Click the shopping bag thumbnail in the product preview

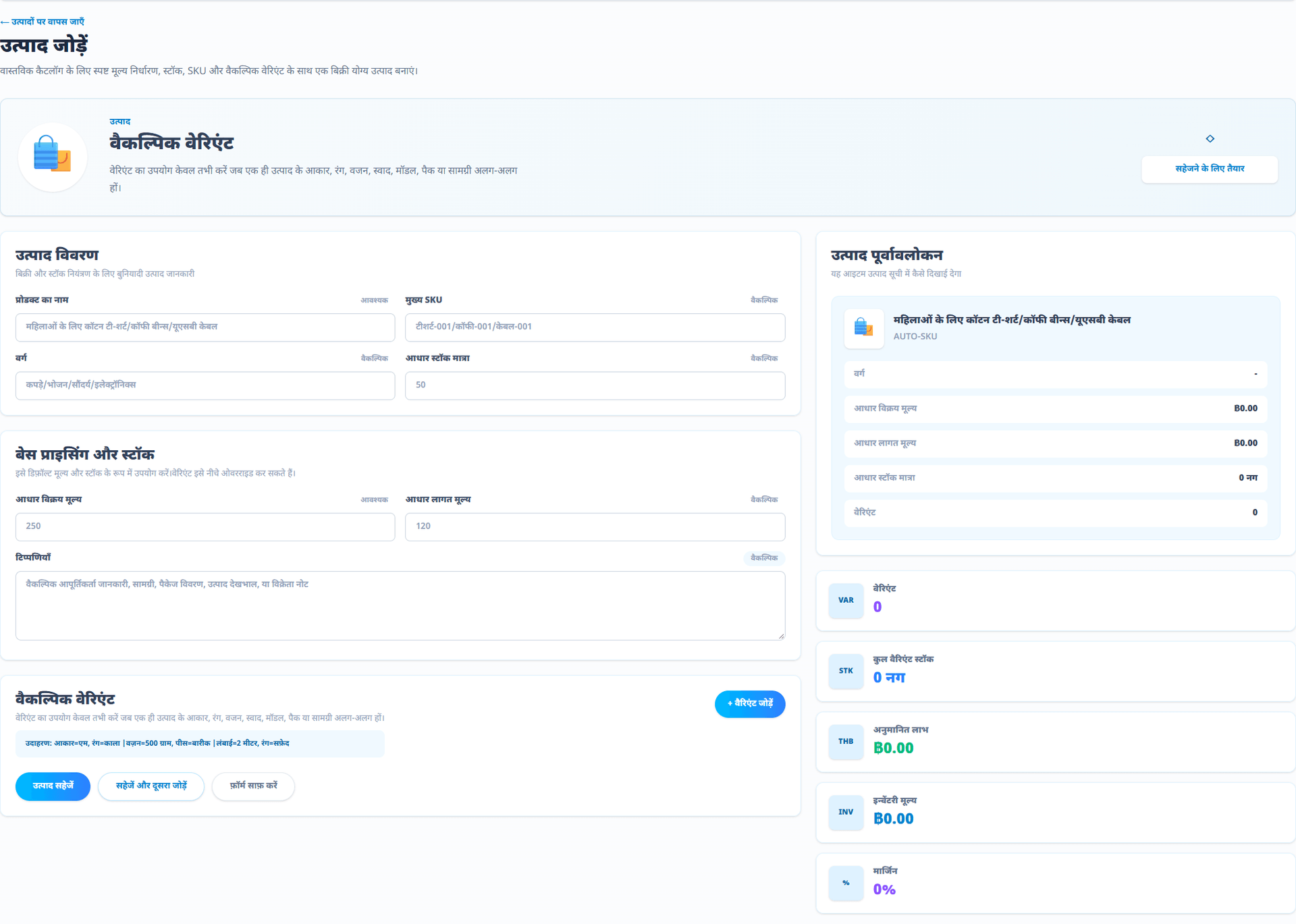(x=864, y=329)
